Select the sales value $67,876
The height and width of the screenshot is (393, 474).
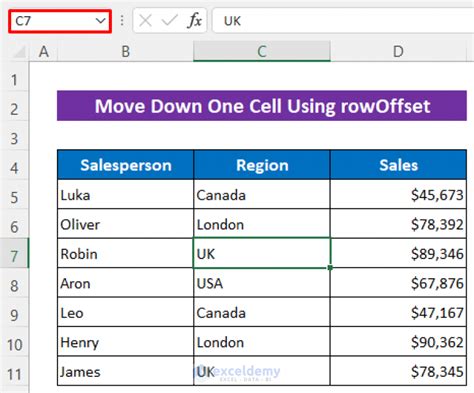coord(398,283)
